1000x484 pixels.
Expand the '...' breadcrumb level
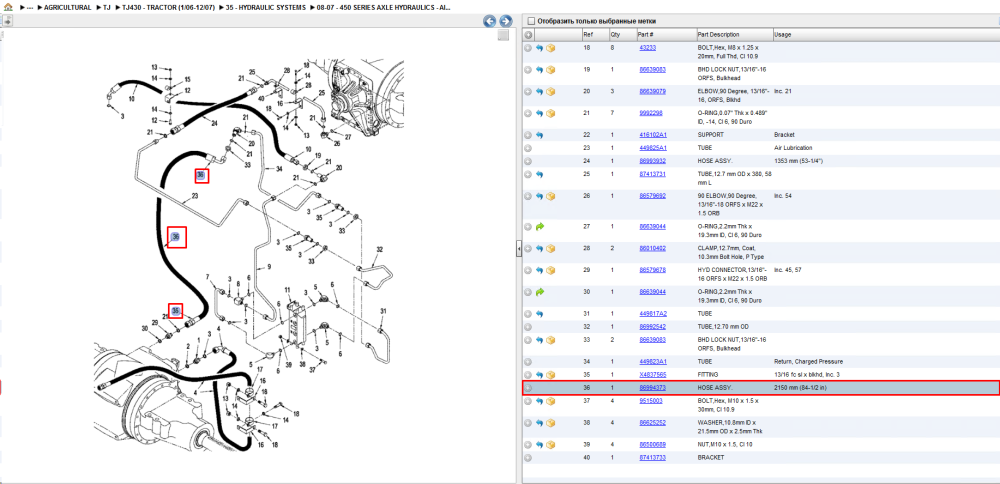(x=30, y=8)
